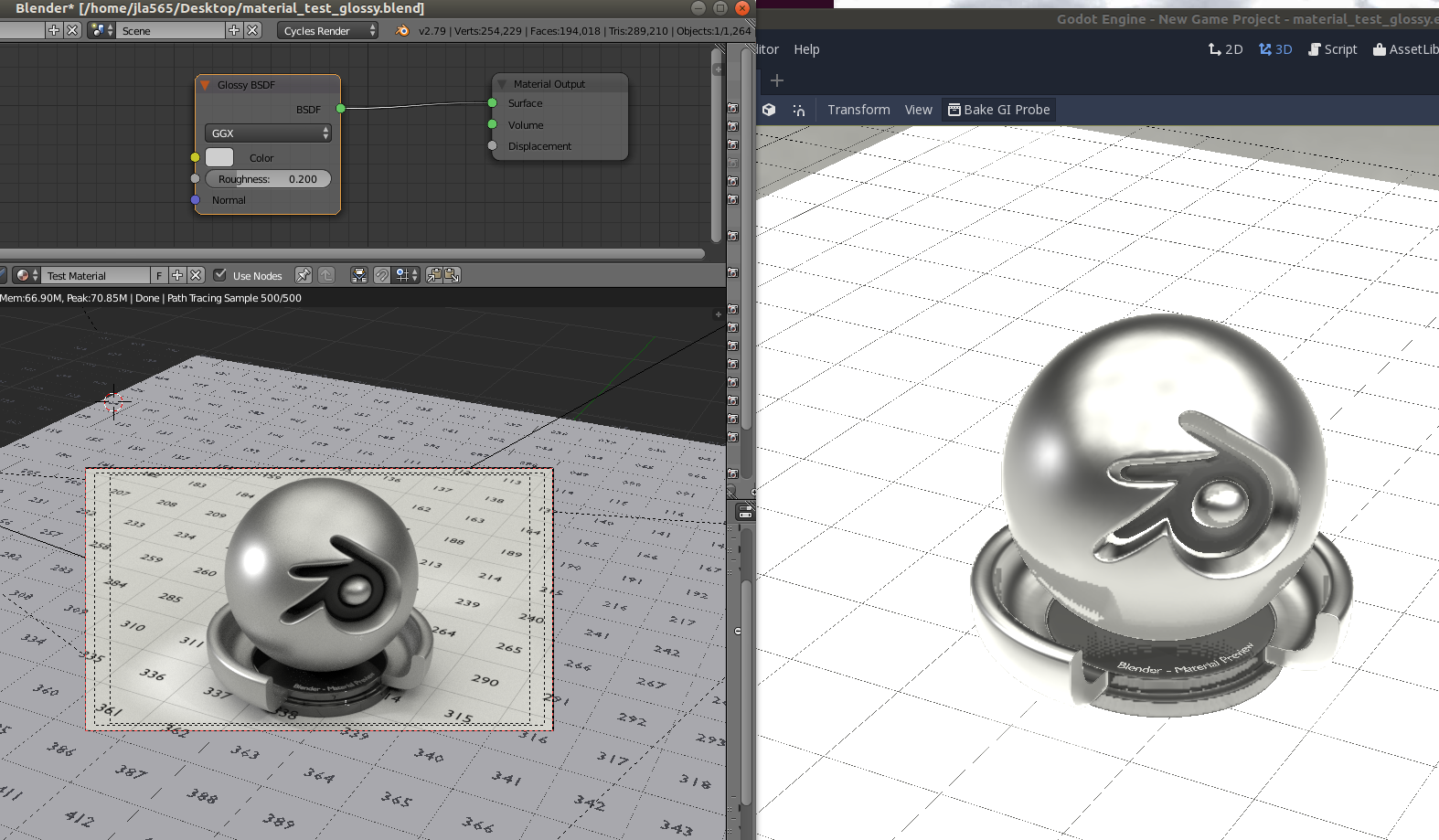This screenshot has width=1439, height=840.
Task: Open the Glossy BSDF Color swatch
Action: (219, 157)
